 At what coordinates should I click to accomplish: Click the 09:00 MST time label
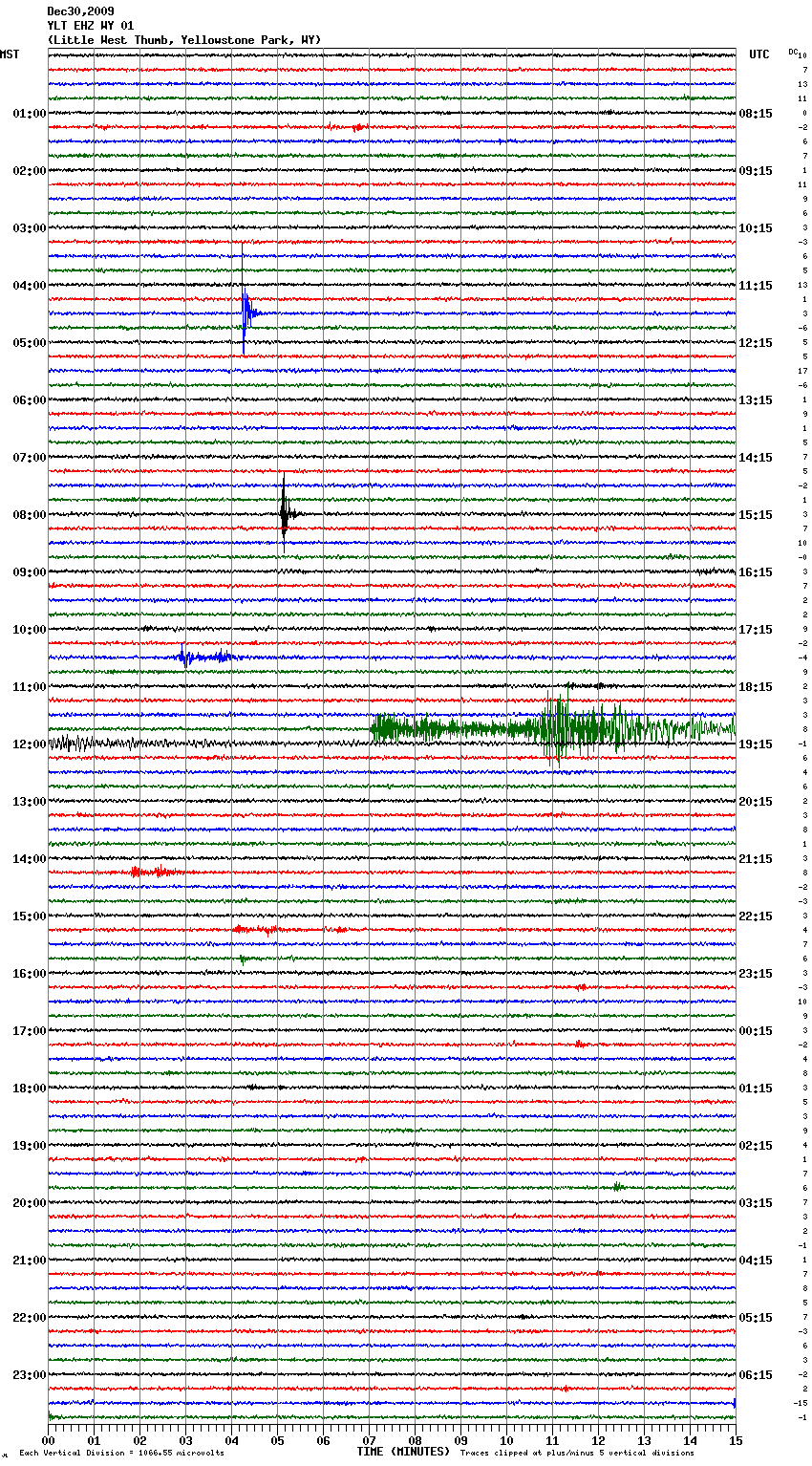click(x=29, y=572)
